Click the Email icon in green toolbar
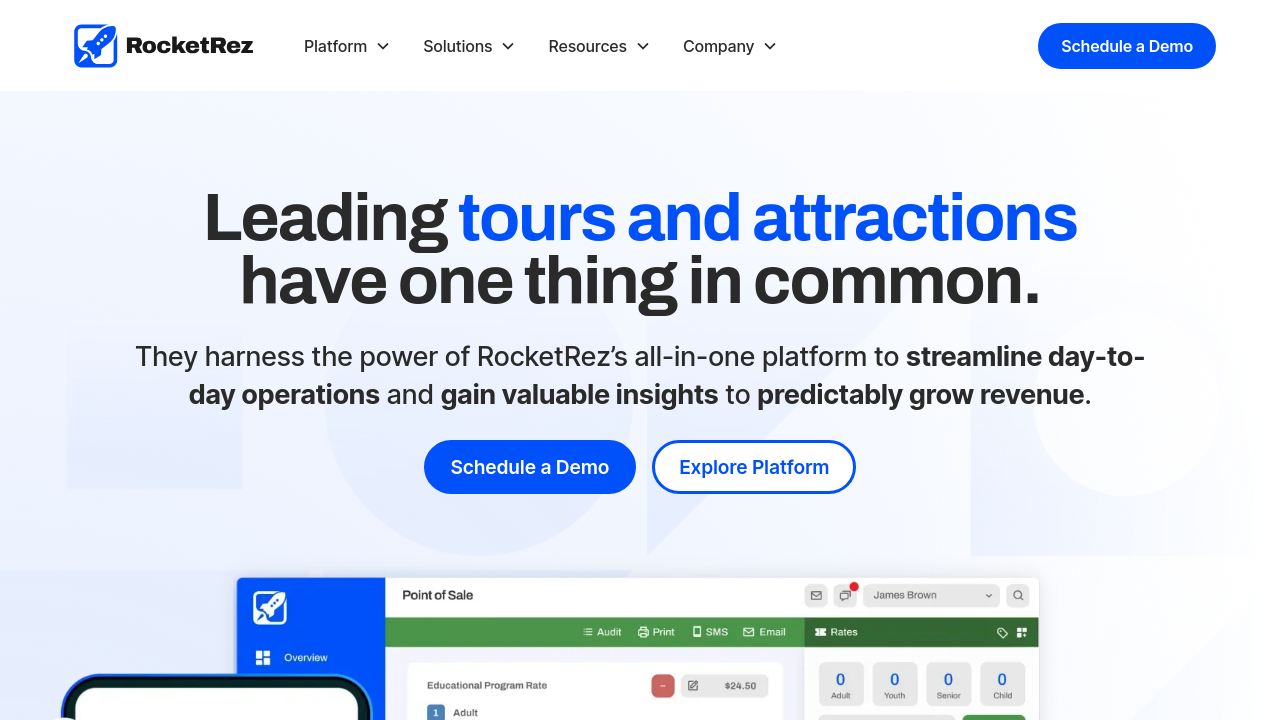The width and height of the screenshot is (1280, 720). pos(749,632)
